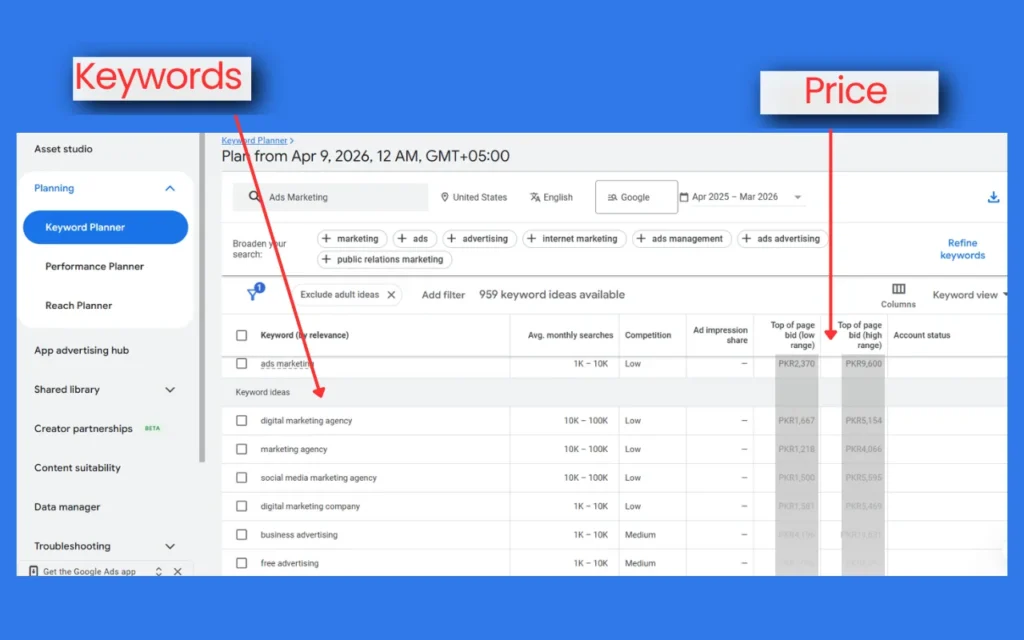Collapse the Planning section in the sidebar
Image resolution: width=1024 pixels, height=640 pixels.
point(170,187)
